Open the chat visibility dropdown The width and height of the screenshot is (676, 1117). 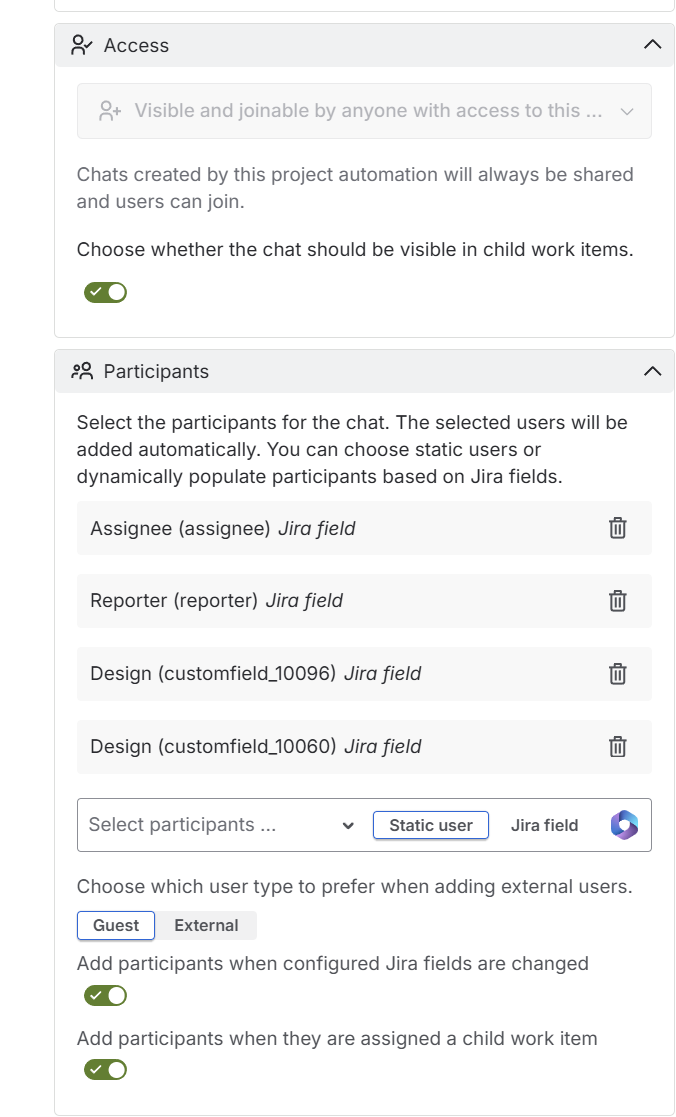364,111
